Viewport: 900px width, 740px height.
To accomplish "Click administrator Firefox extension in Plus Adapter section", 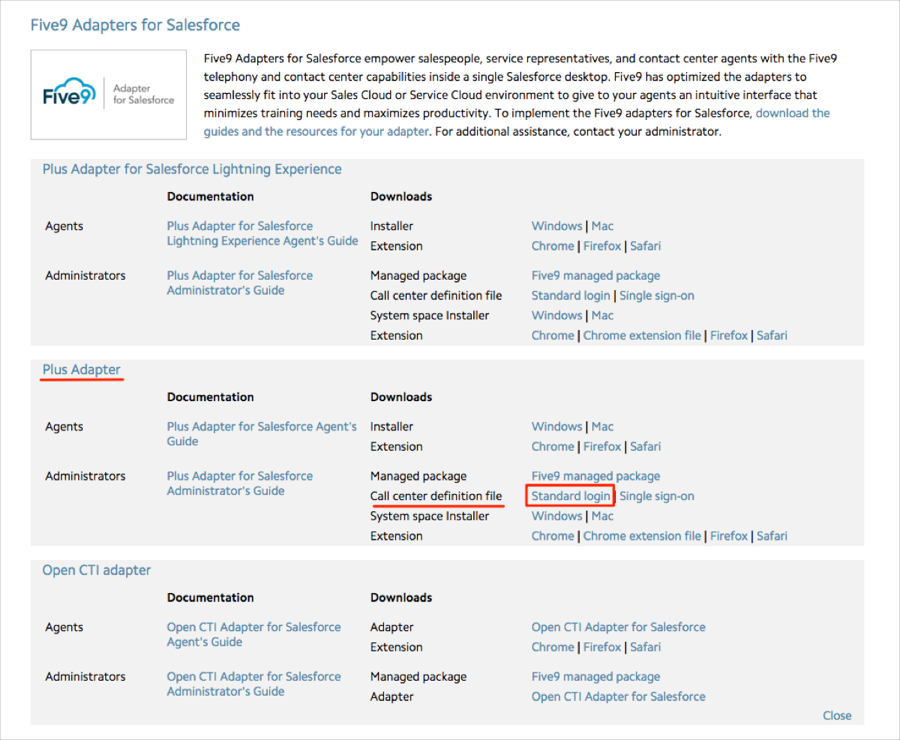I will 728,536.
